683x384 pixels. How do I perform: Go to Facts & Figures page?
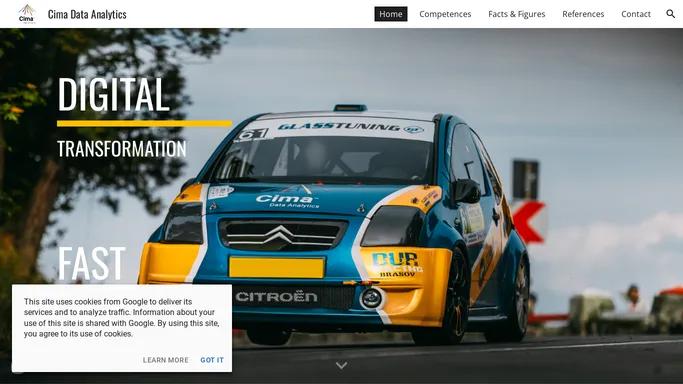(517, 14)
